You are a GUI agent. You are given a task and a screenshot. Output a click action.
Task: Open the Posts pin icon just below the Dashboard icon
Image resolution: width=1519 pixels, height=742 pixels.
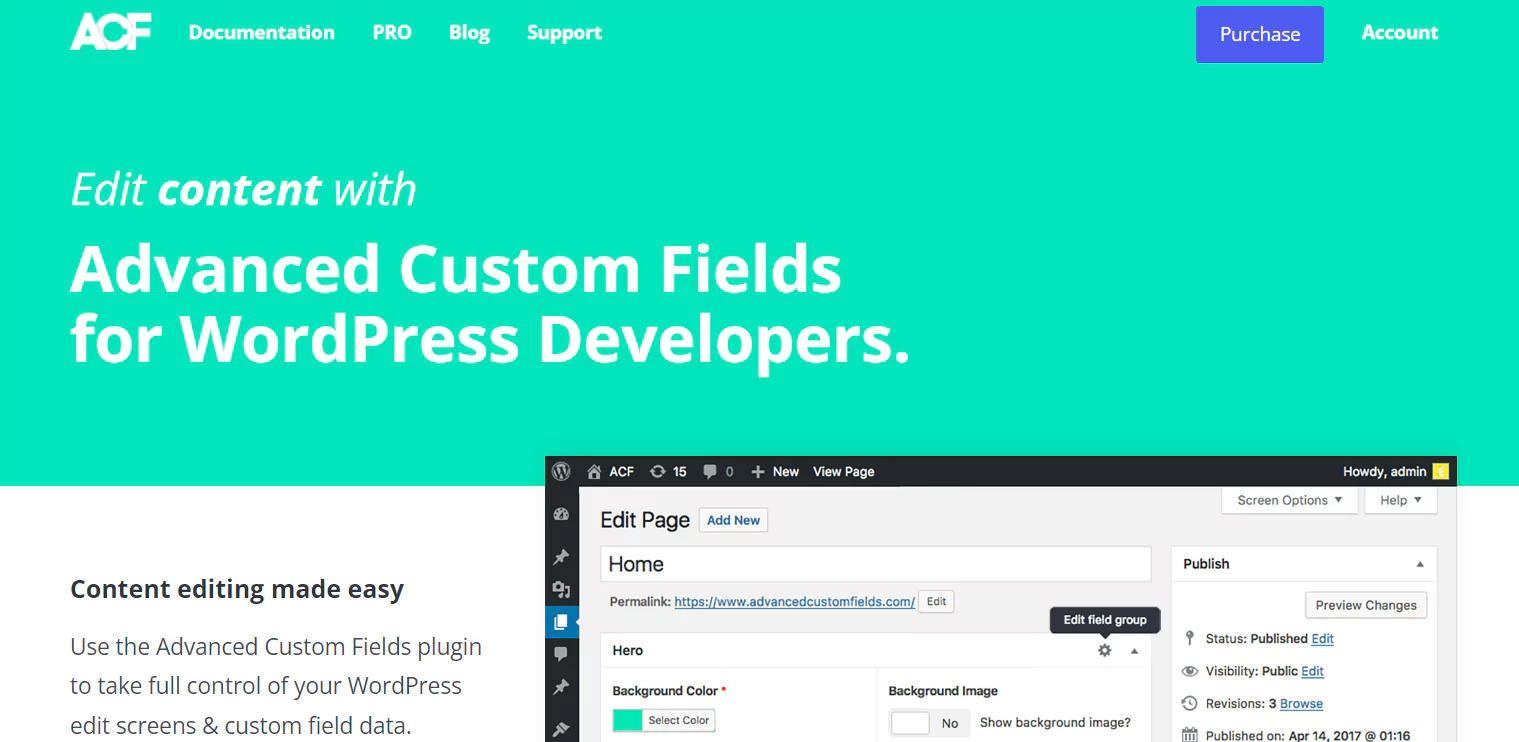tap(561, 556)
